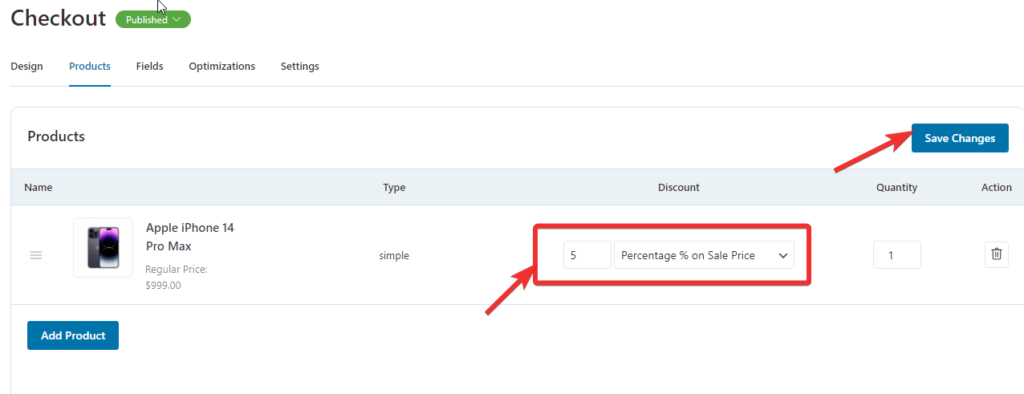Screen dimensions: 1024x394
Task: Open the Published status dropdown
Action: [153, 20]
